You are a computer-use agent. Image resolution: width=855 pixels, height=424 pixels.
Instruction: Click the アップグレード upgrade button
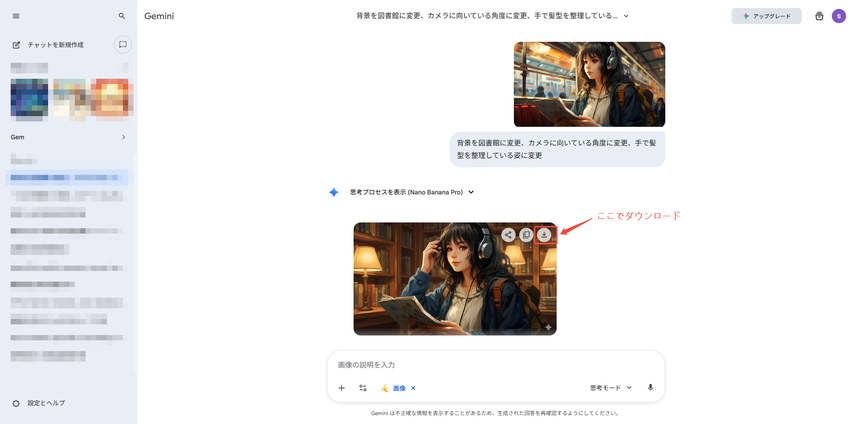(766, 16)
